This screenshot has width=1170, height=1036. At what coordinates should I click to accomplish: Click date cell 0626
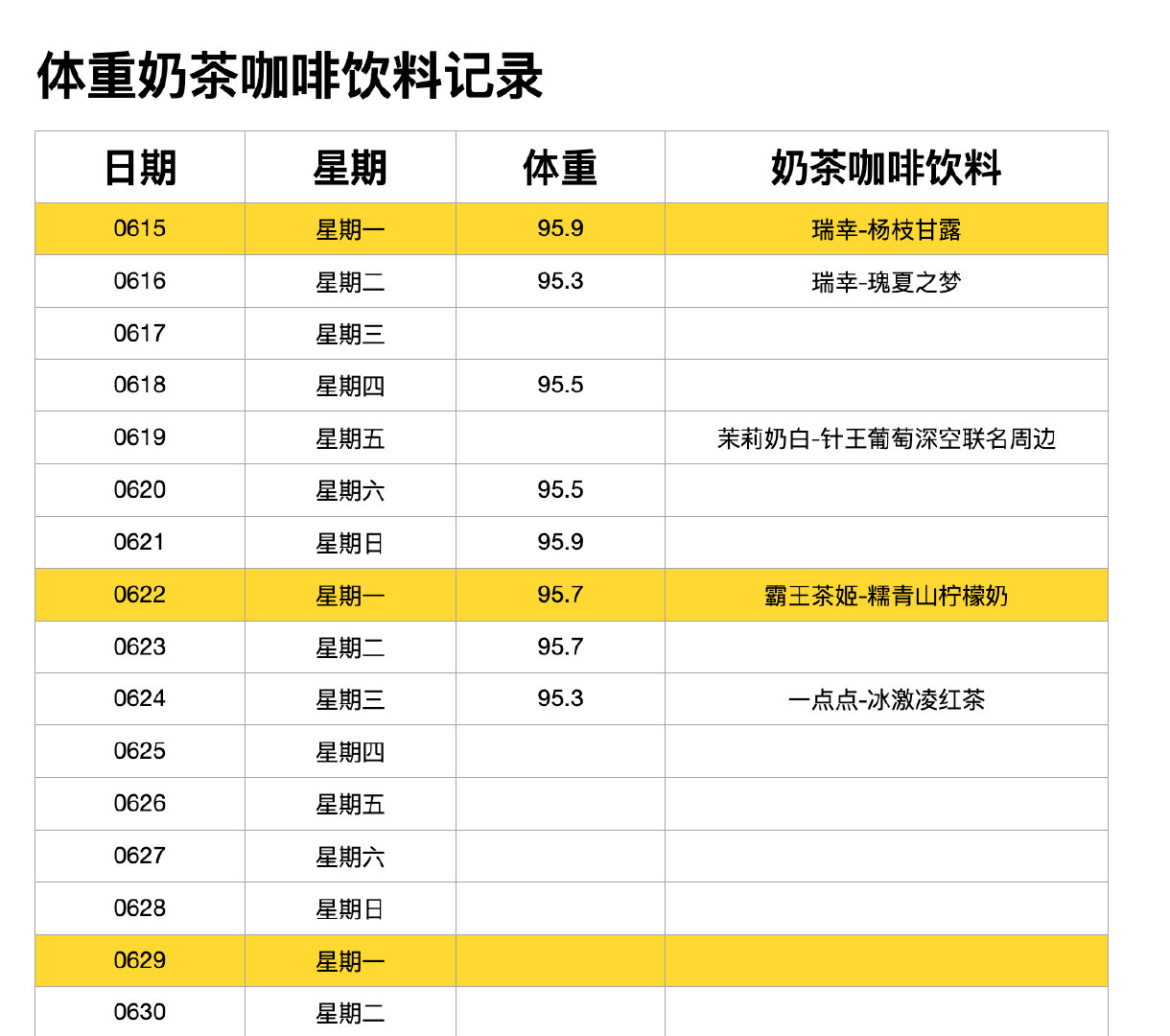(x=140, y=804)
